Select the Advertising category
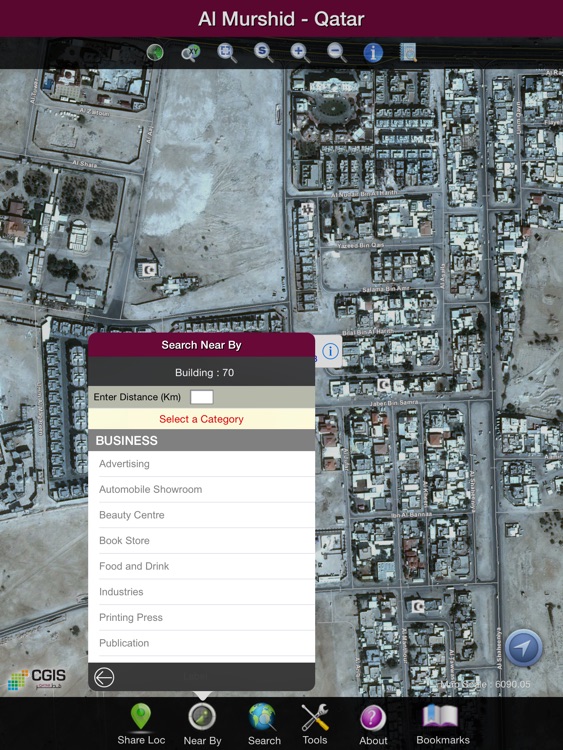Image resolution: width=563 pixels, height=750 pixels. pyautogui.click(x=201, y=463)
